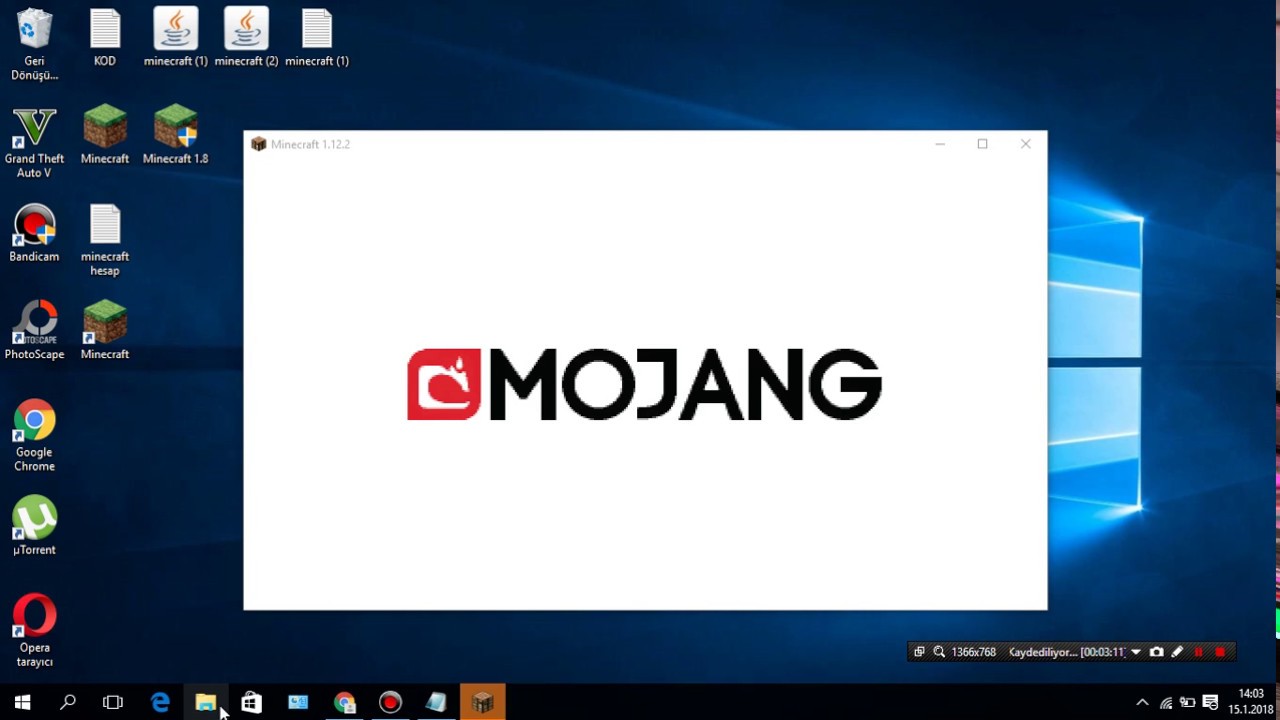Select the µTorrent desktop shortcut
The width and height of the screenshot is (1280, 720).
pyautogui.click(x=34, y=526)
